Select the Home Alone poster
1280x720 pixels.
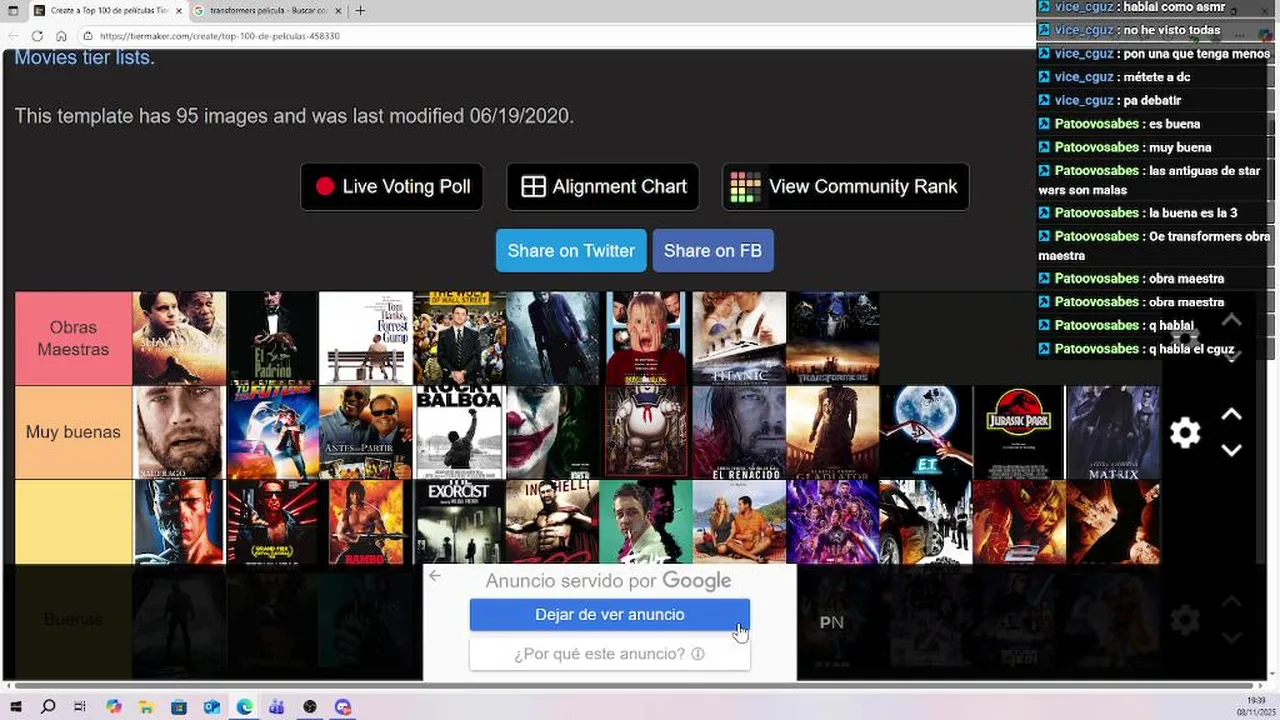pyautogui.click(x=646, y=338)
